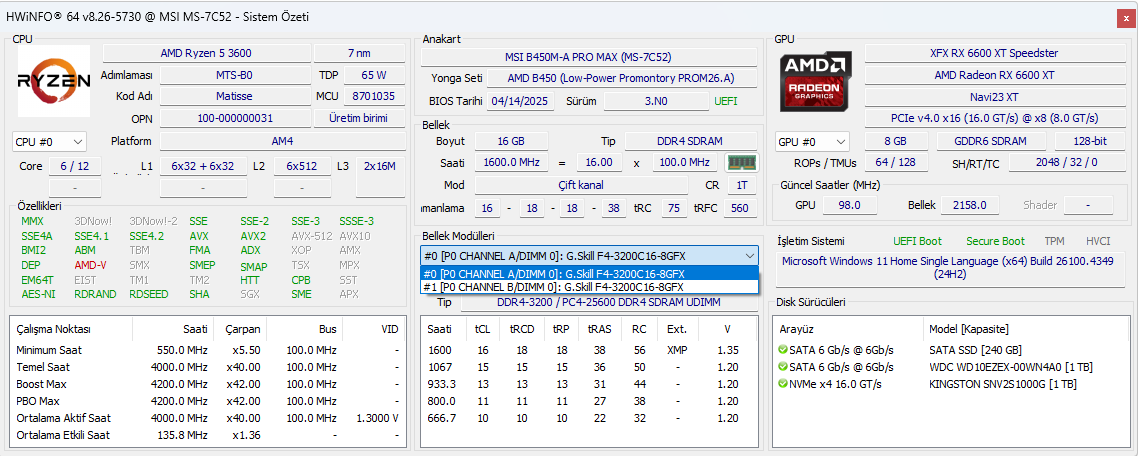The width and height of the screenshot is (1138, 456).
Task: Click the green UEFI label
Action: [x=726, y=102]
